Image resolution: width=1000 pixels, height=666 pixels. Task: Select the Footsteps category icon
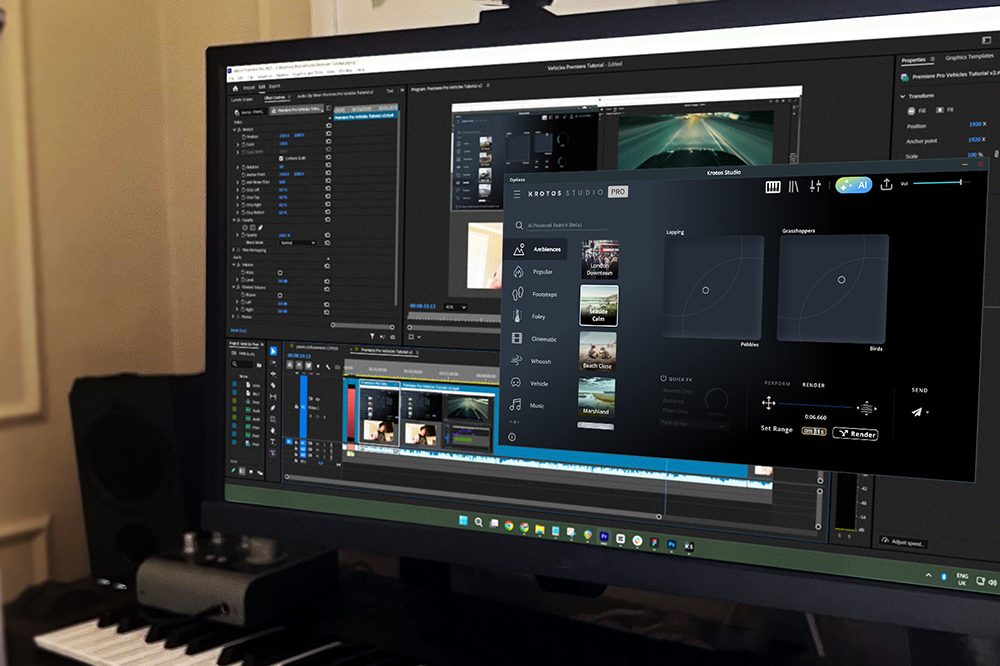pos(517,294)
